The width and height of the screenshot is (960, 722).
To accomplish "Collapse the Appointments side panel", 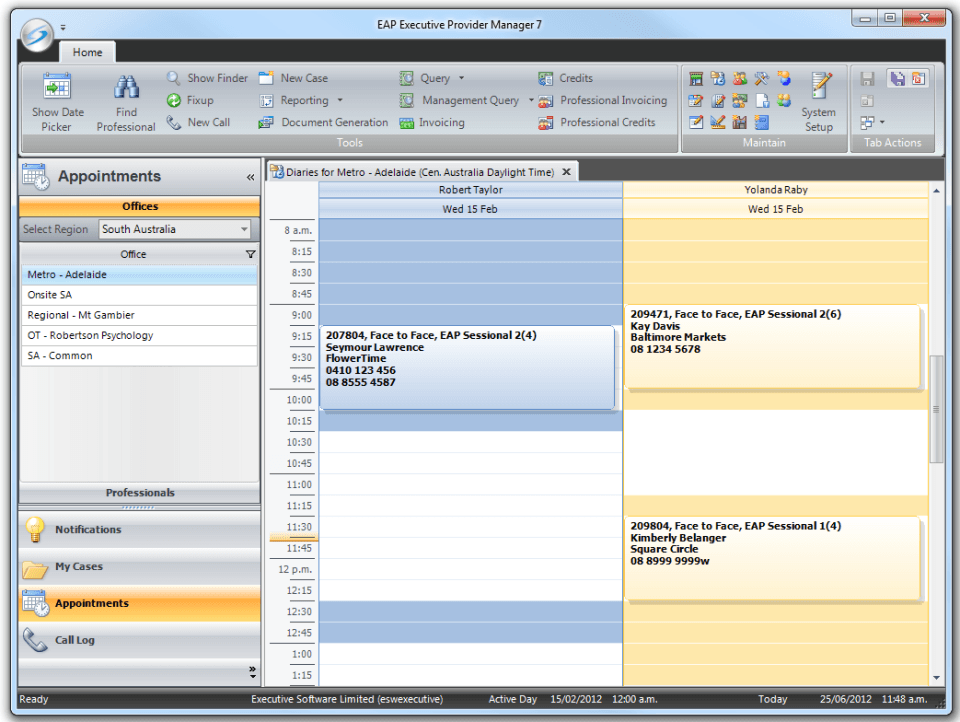I will [x=250, y=177].
